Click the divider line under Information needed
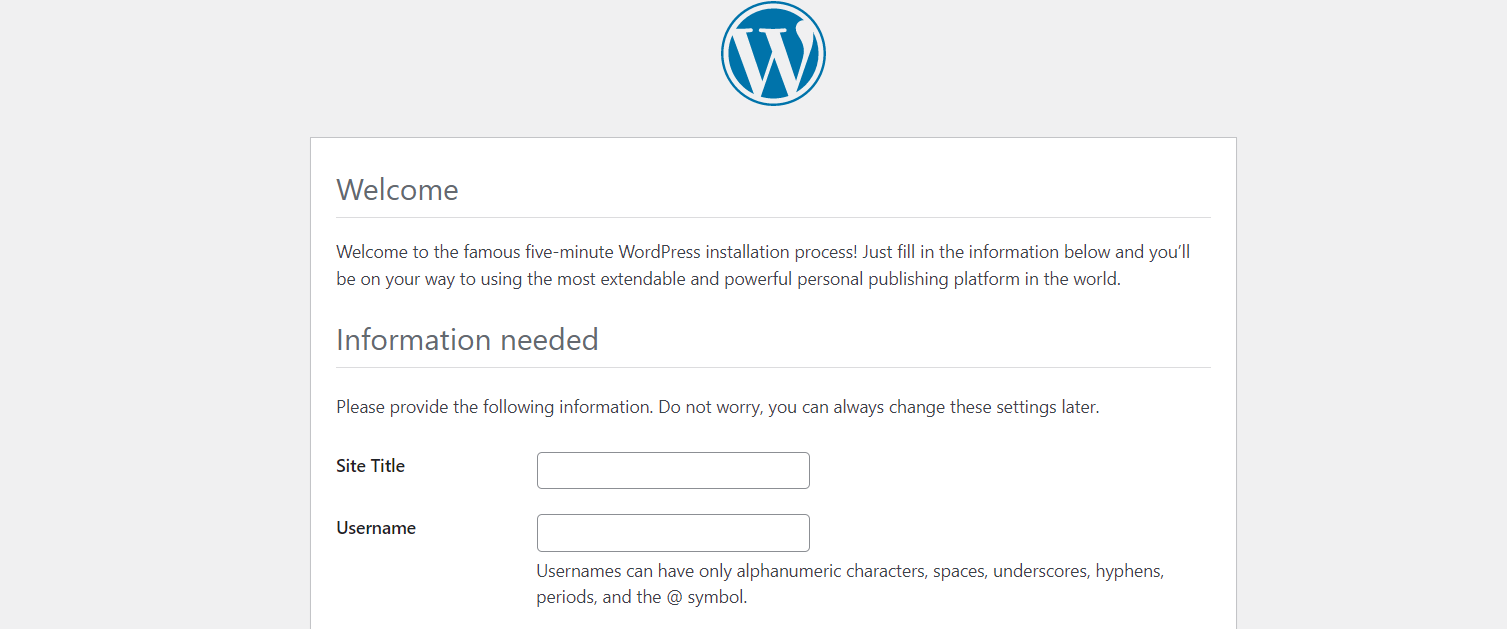The image size is (1507, 629). [x=773, y=367]
